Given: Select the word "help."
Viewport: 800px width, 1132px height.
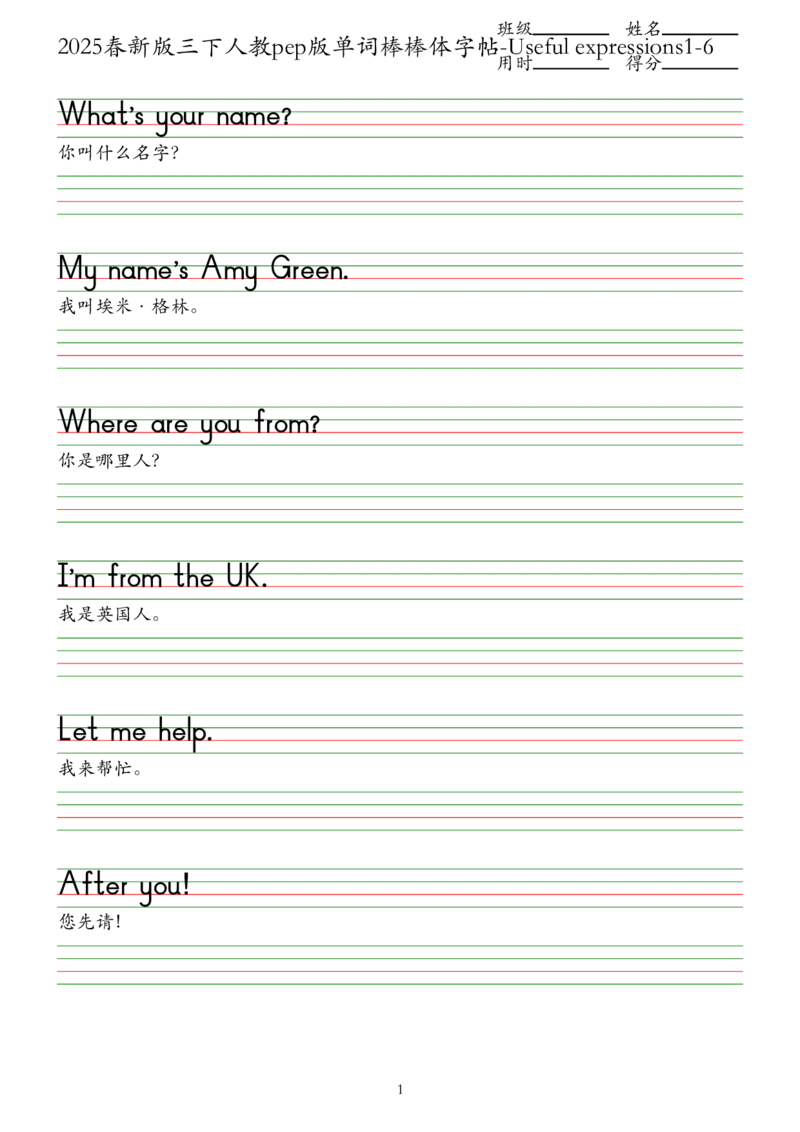Looking at the screenshot, I should click(x=186, y=732).
